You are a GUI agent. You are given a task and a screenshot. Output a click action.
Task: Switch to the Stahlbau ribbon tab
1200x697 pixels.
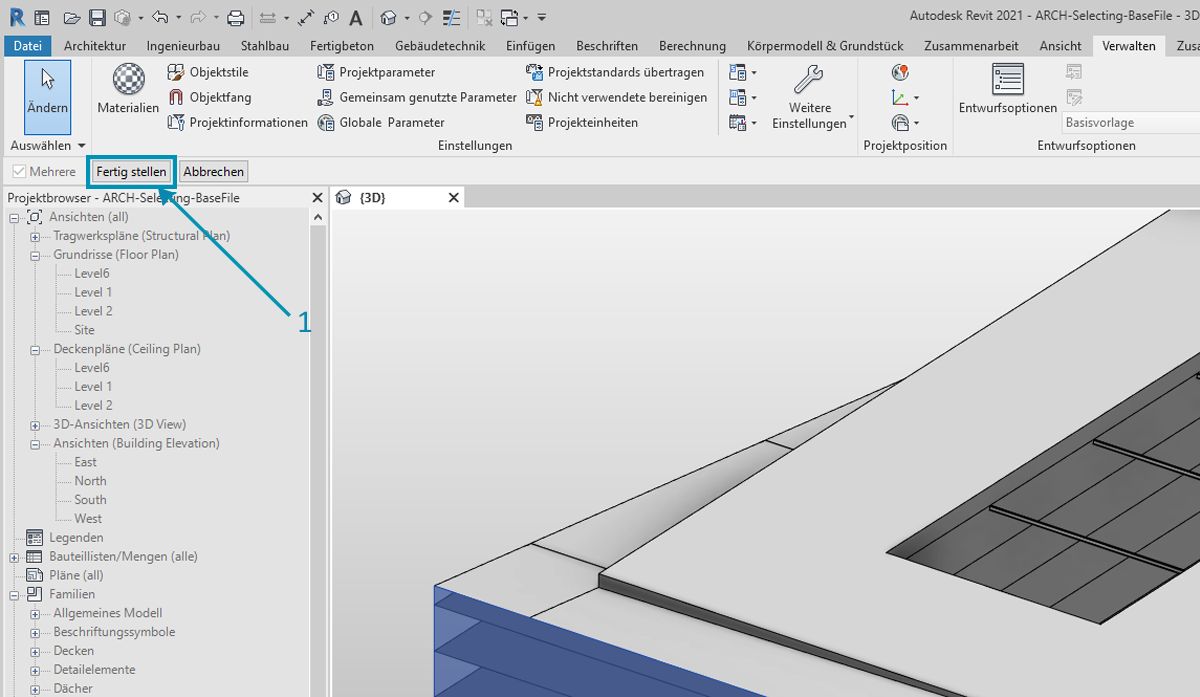click(265, 46)
